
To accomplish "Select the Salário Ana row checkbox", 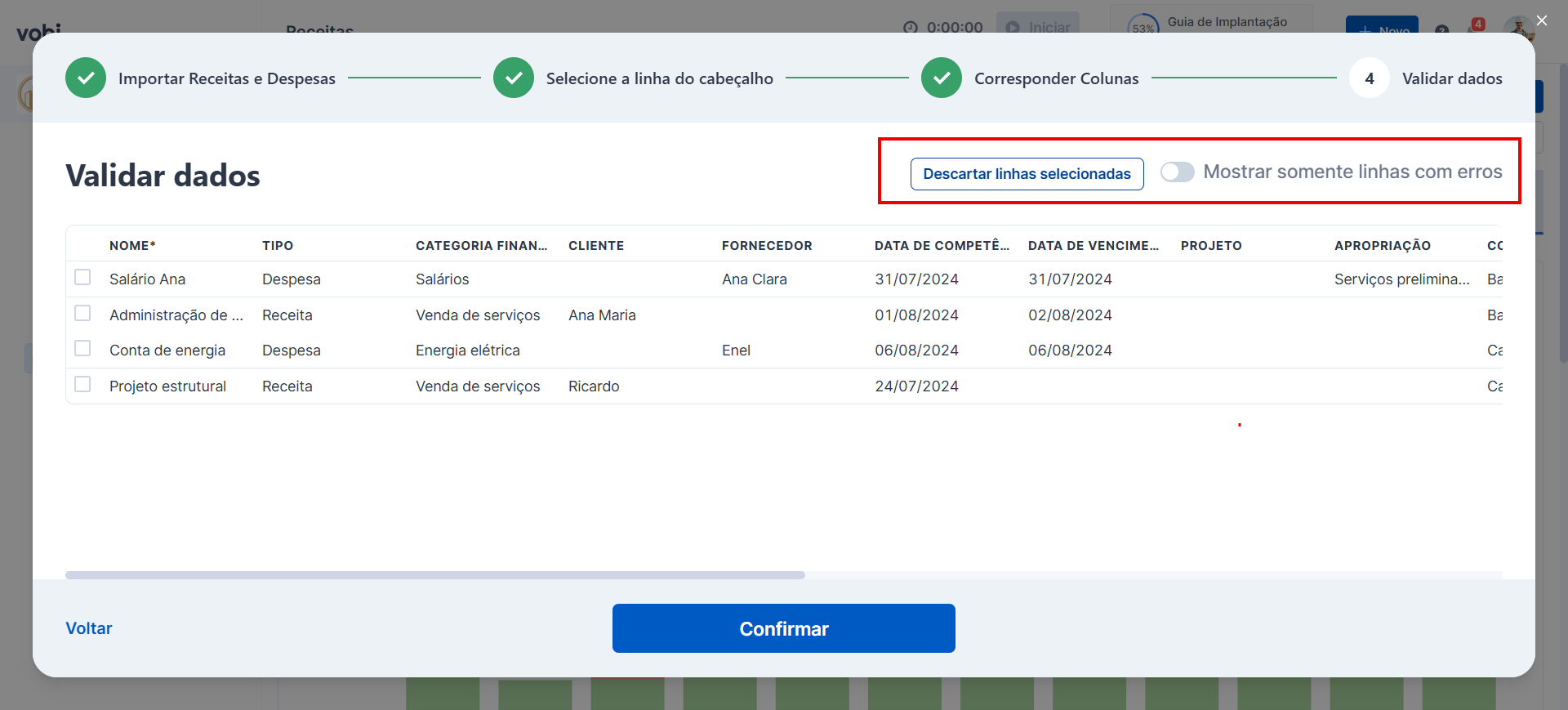I will (82, 278).
